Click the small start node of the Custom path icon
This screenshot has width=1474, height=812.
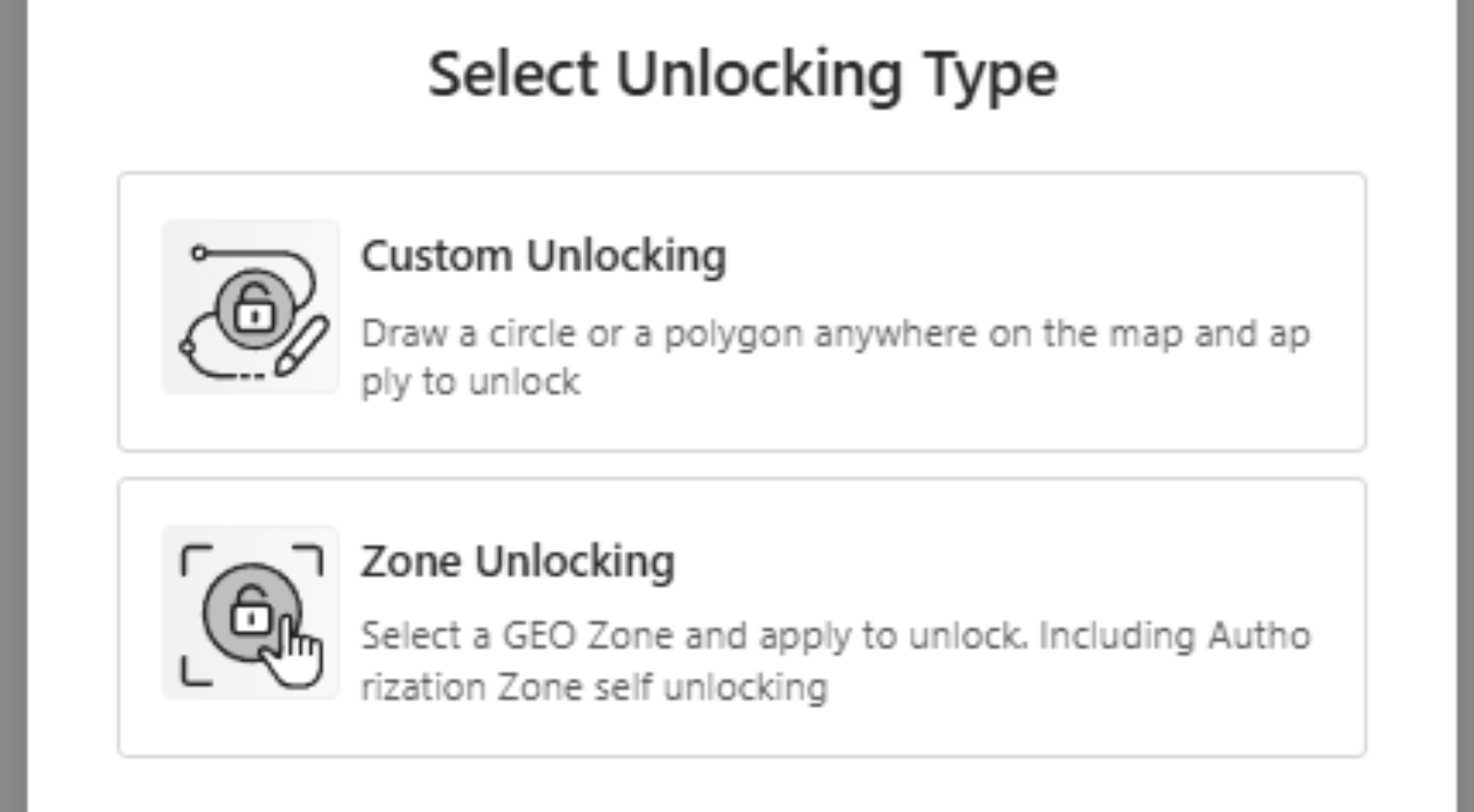click(199, 253)
